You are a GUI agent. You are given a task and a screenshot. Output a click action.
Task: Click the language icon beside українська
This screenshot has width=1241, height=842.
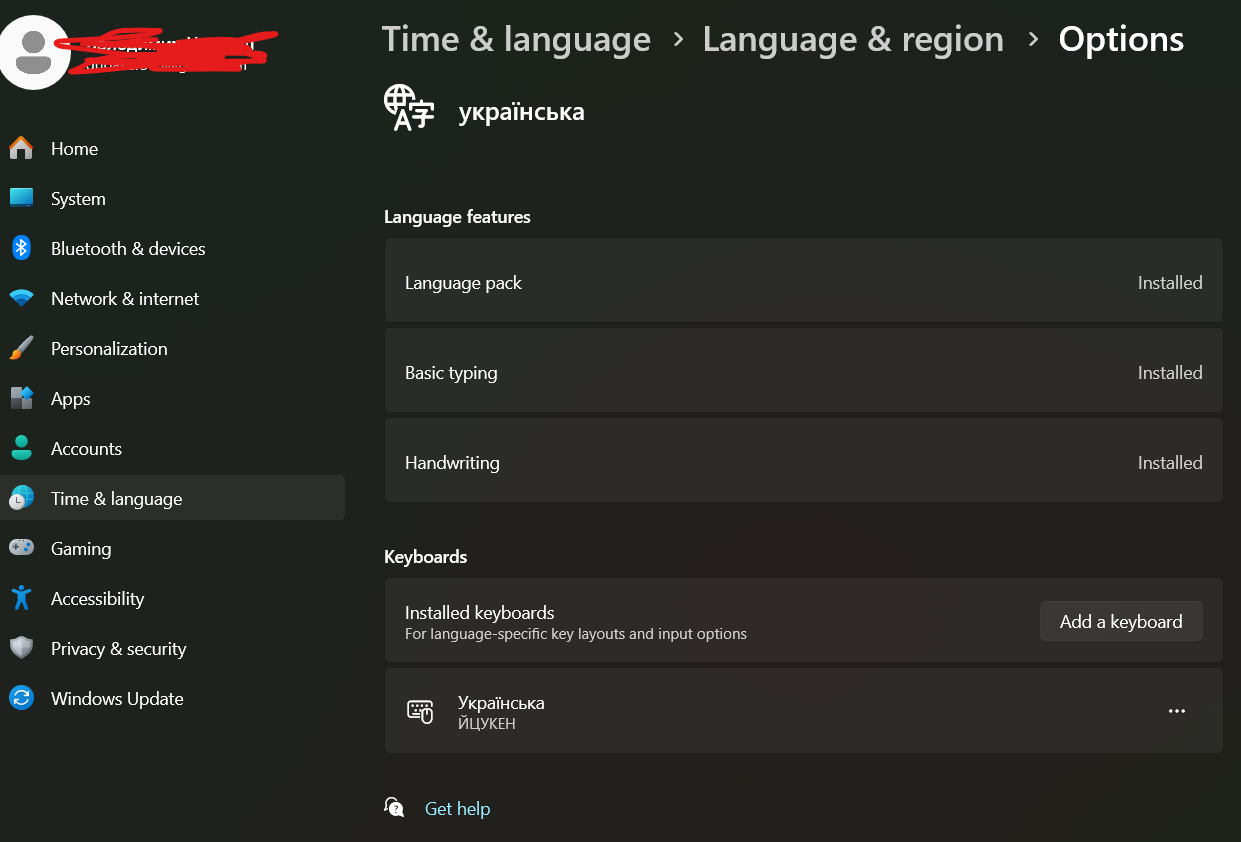[410, 108]
